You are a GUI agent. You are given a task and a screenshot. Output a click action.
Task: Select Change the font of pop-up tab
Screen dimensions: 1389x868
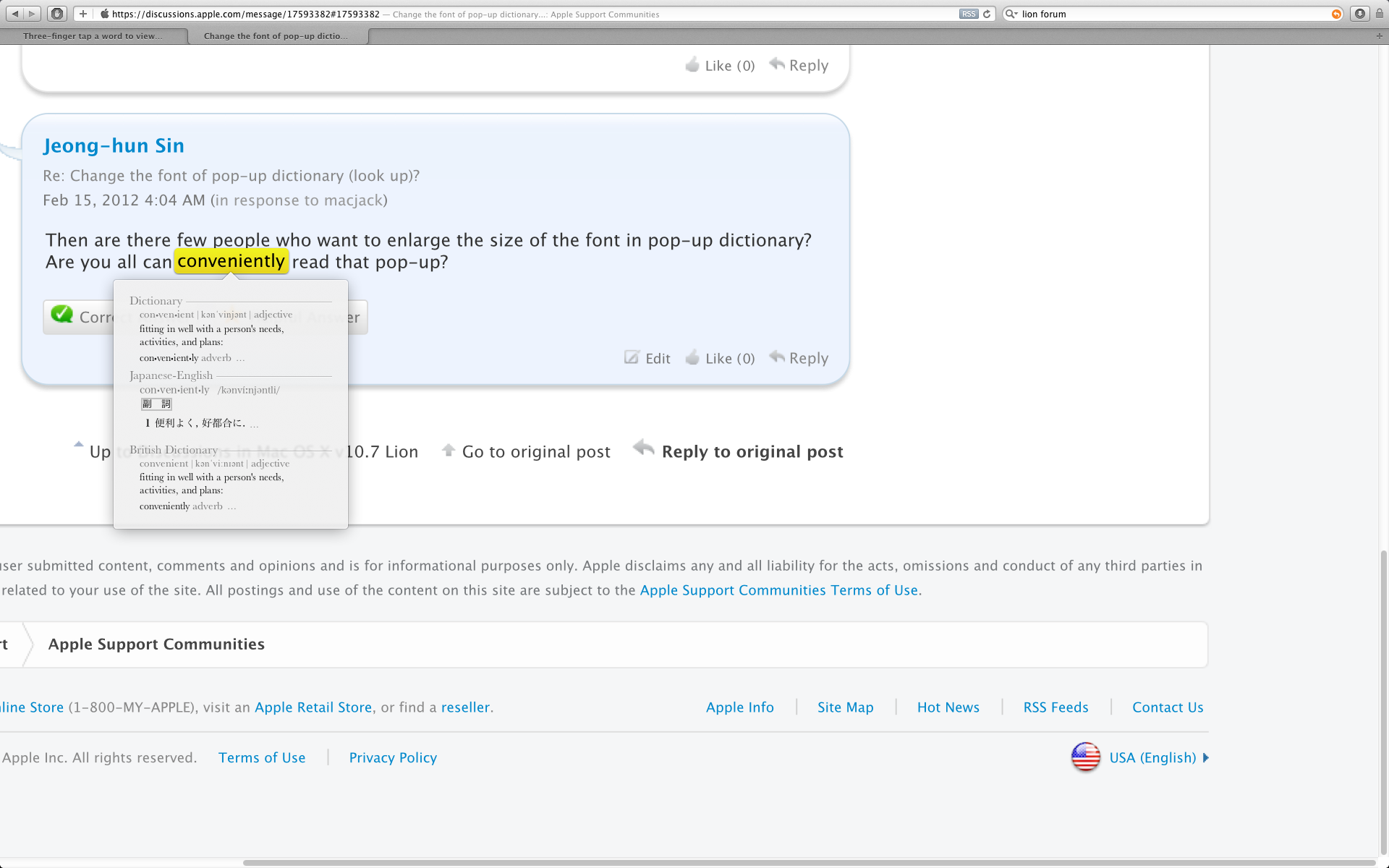point(276,35)
